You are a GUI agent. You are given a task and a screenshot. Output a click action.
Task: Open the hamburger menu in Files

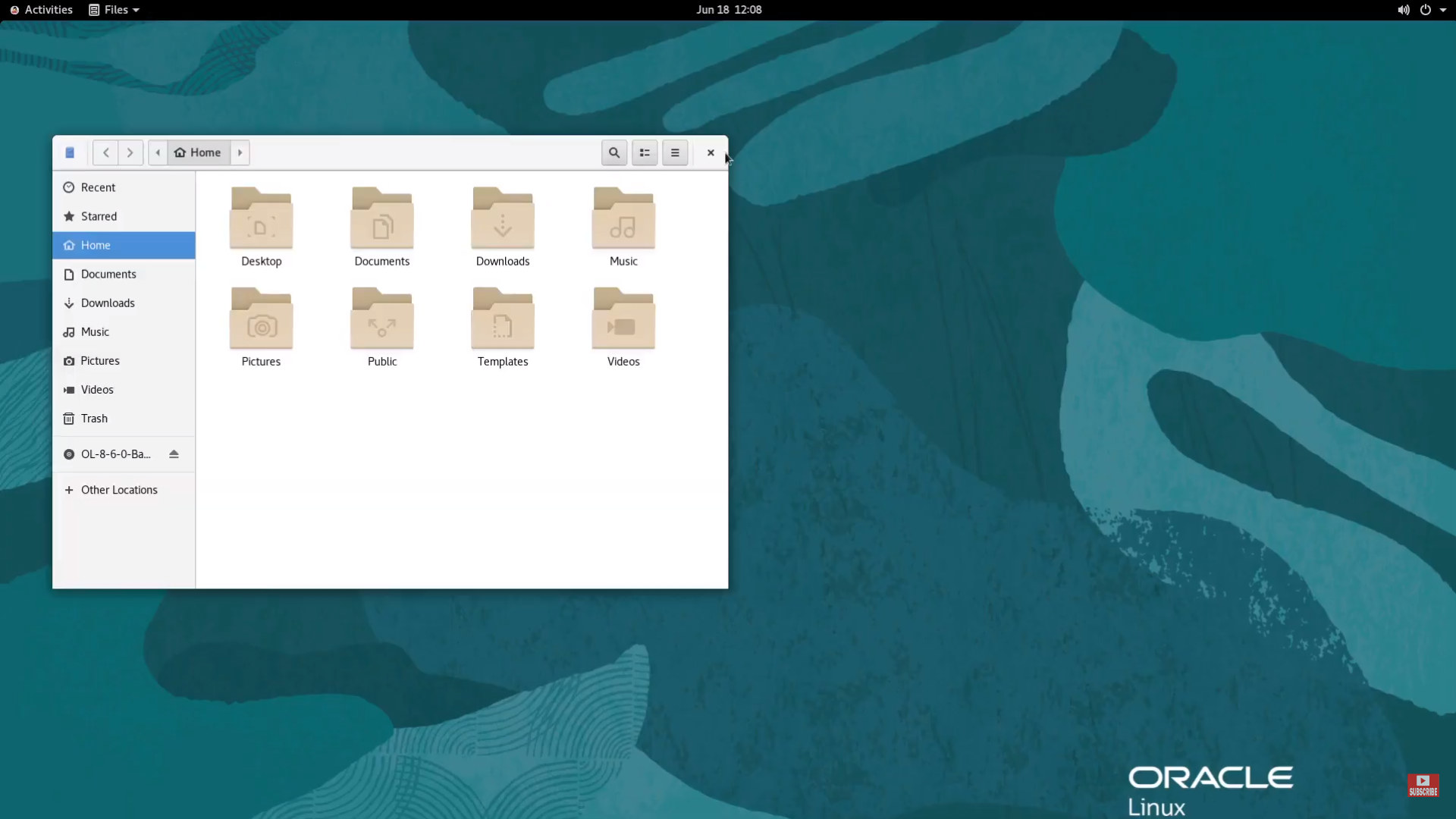(x=675, y=152)
